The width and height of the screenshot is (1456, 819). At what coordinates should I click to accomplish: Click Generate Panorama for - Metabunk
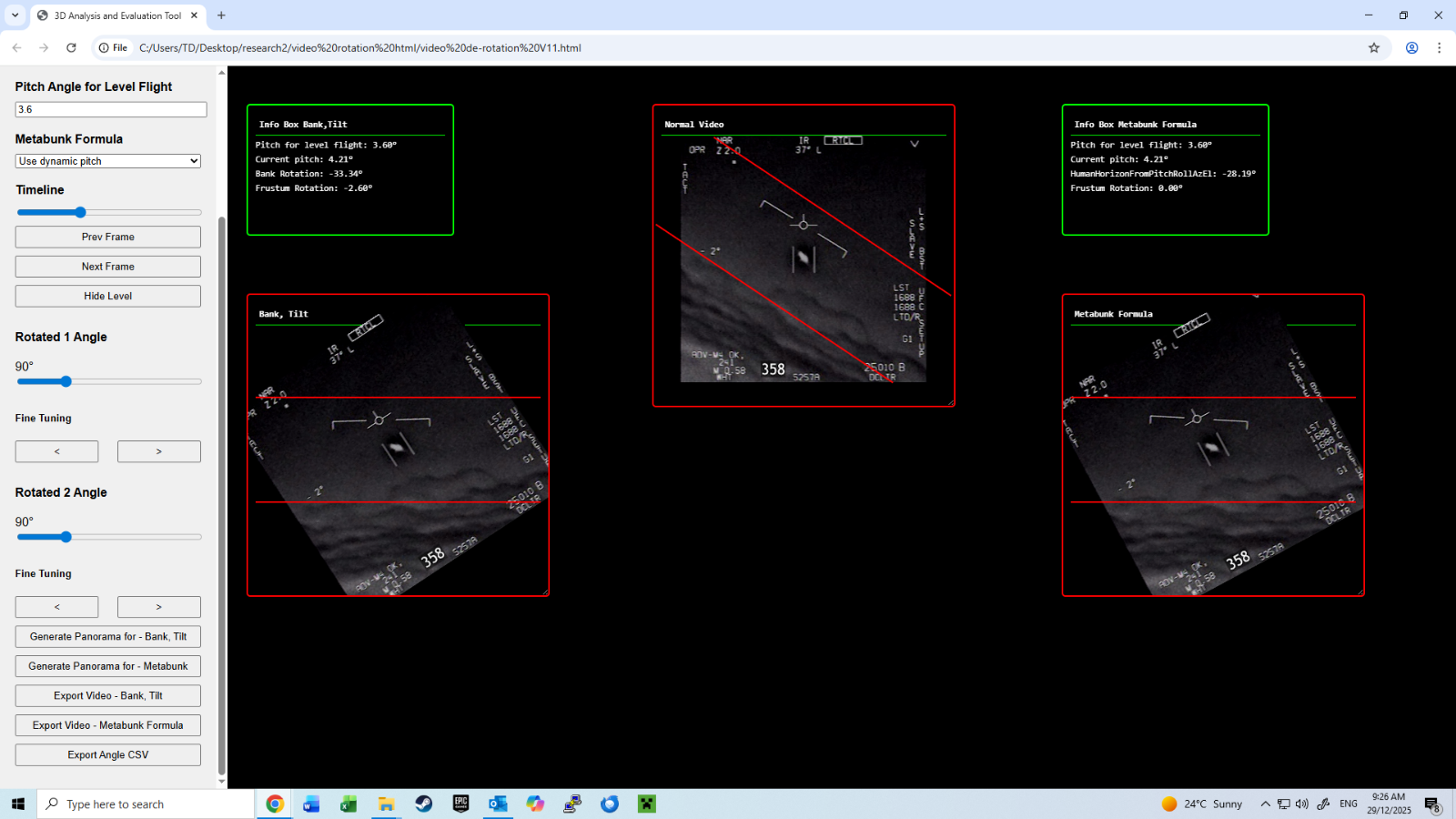[107, 666]
